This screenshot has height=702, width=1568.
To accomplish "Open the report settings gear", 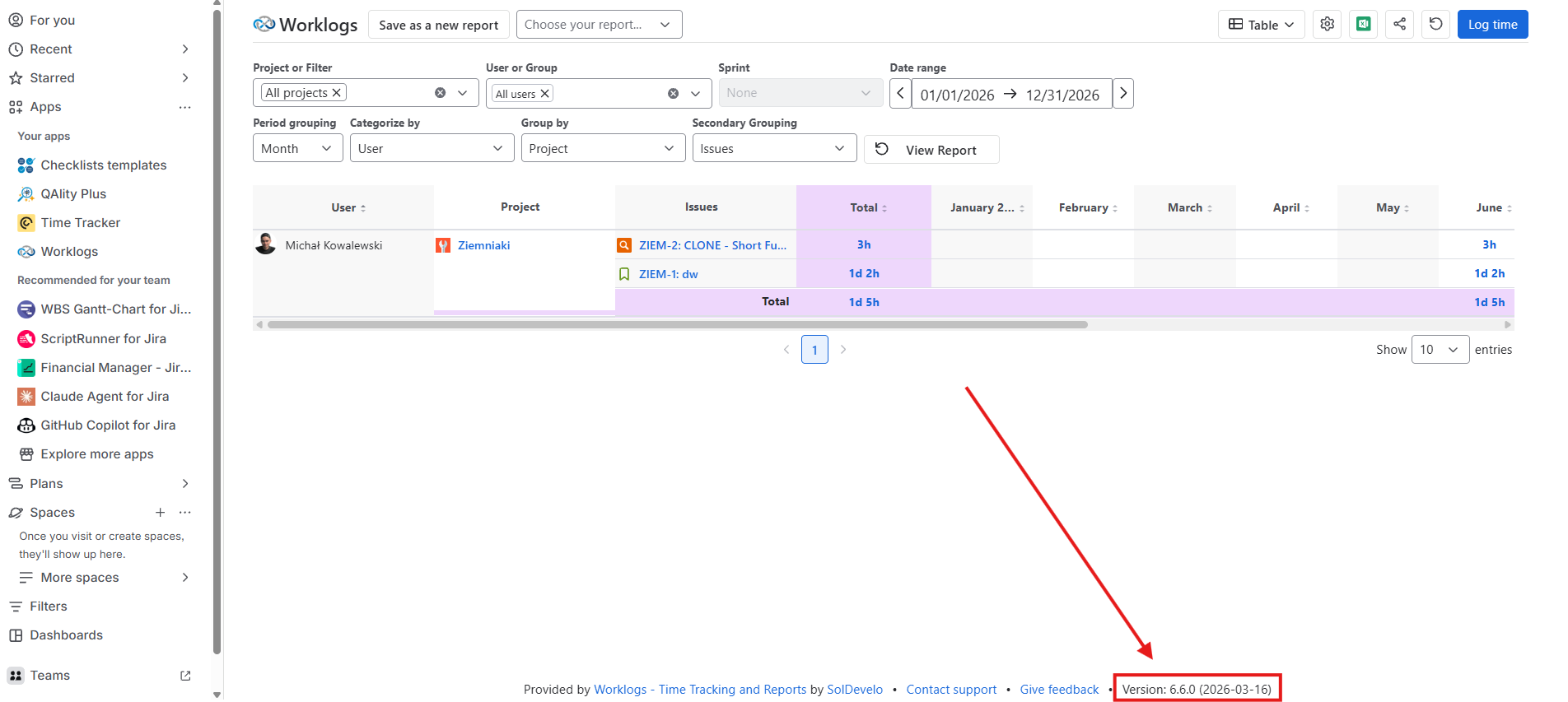I will (x=1327, y=25).
